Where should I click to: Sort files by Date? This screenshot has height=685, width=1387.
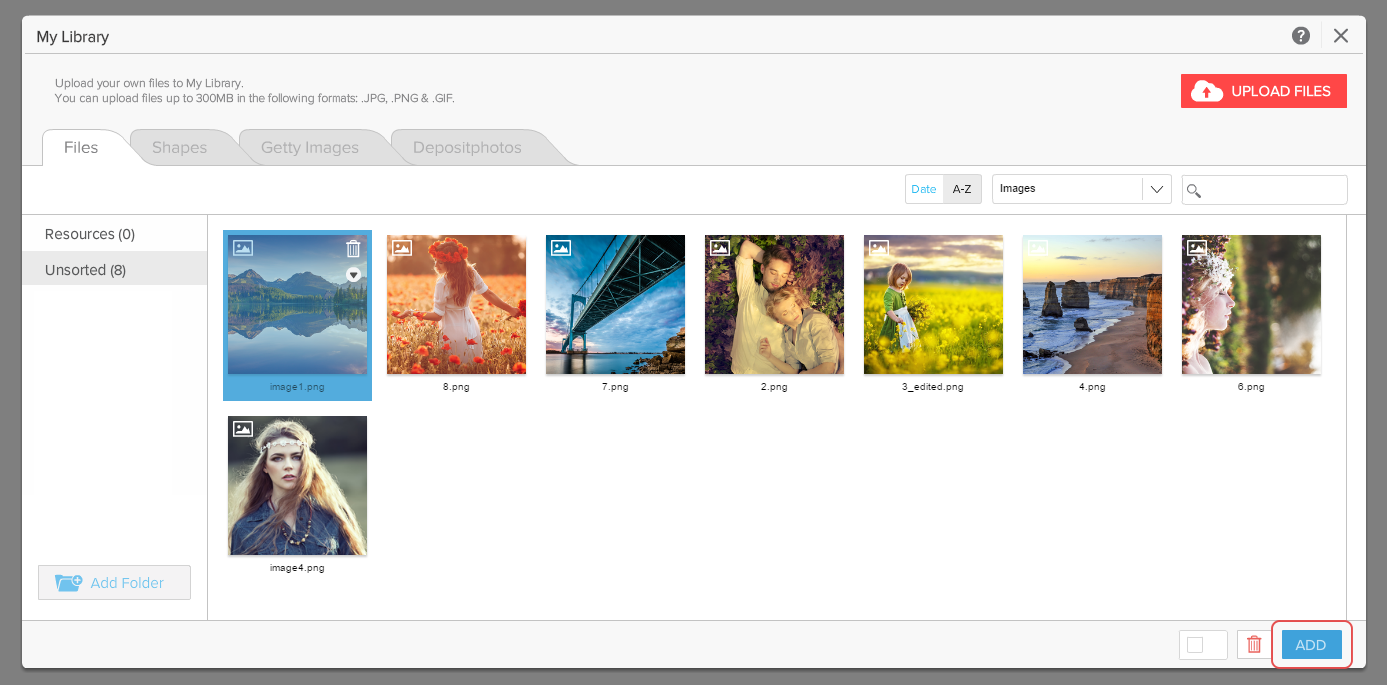(924, 189)
